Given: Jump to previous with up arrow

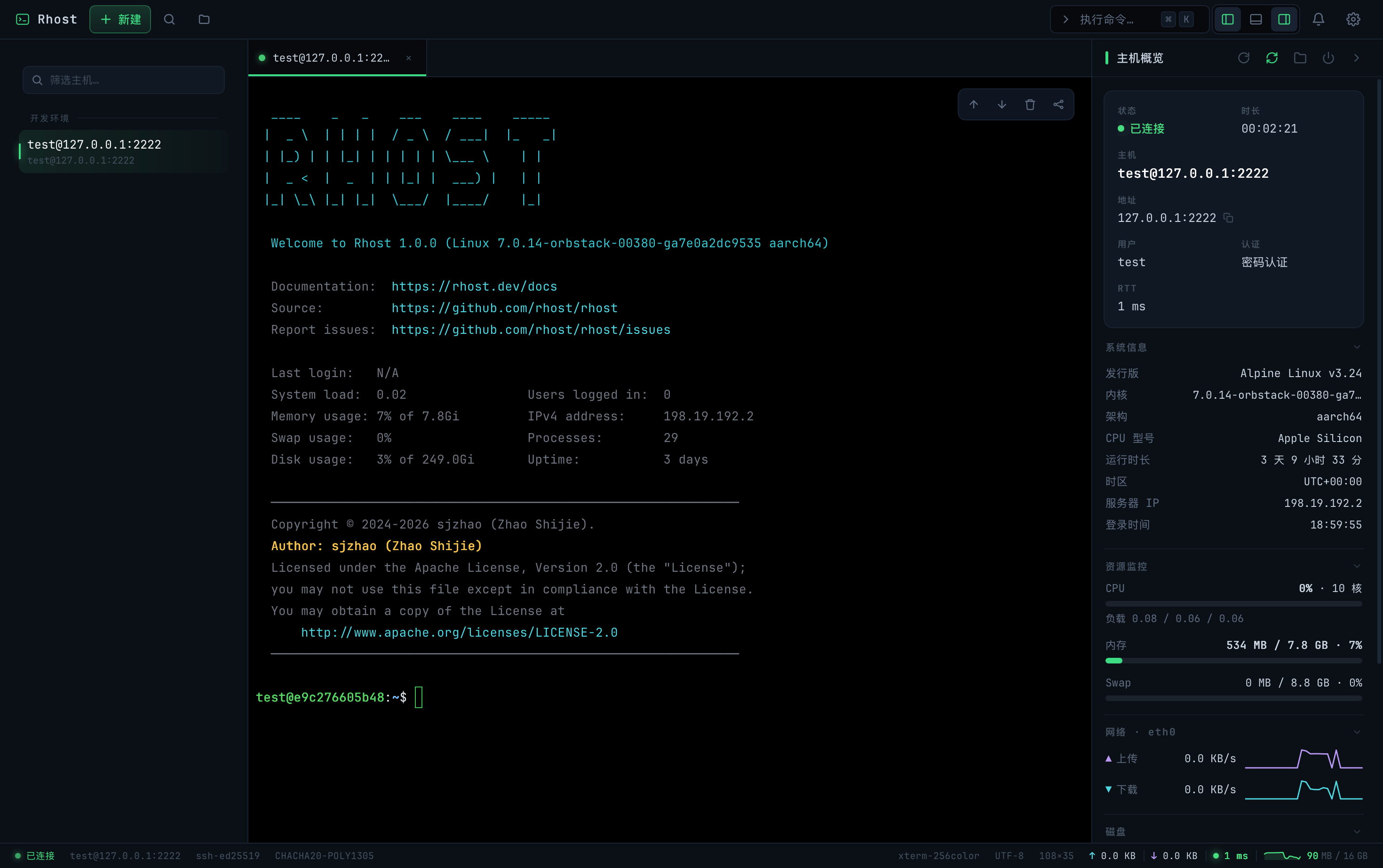Looking at the screenshot, I should [x=973, y=104].
